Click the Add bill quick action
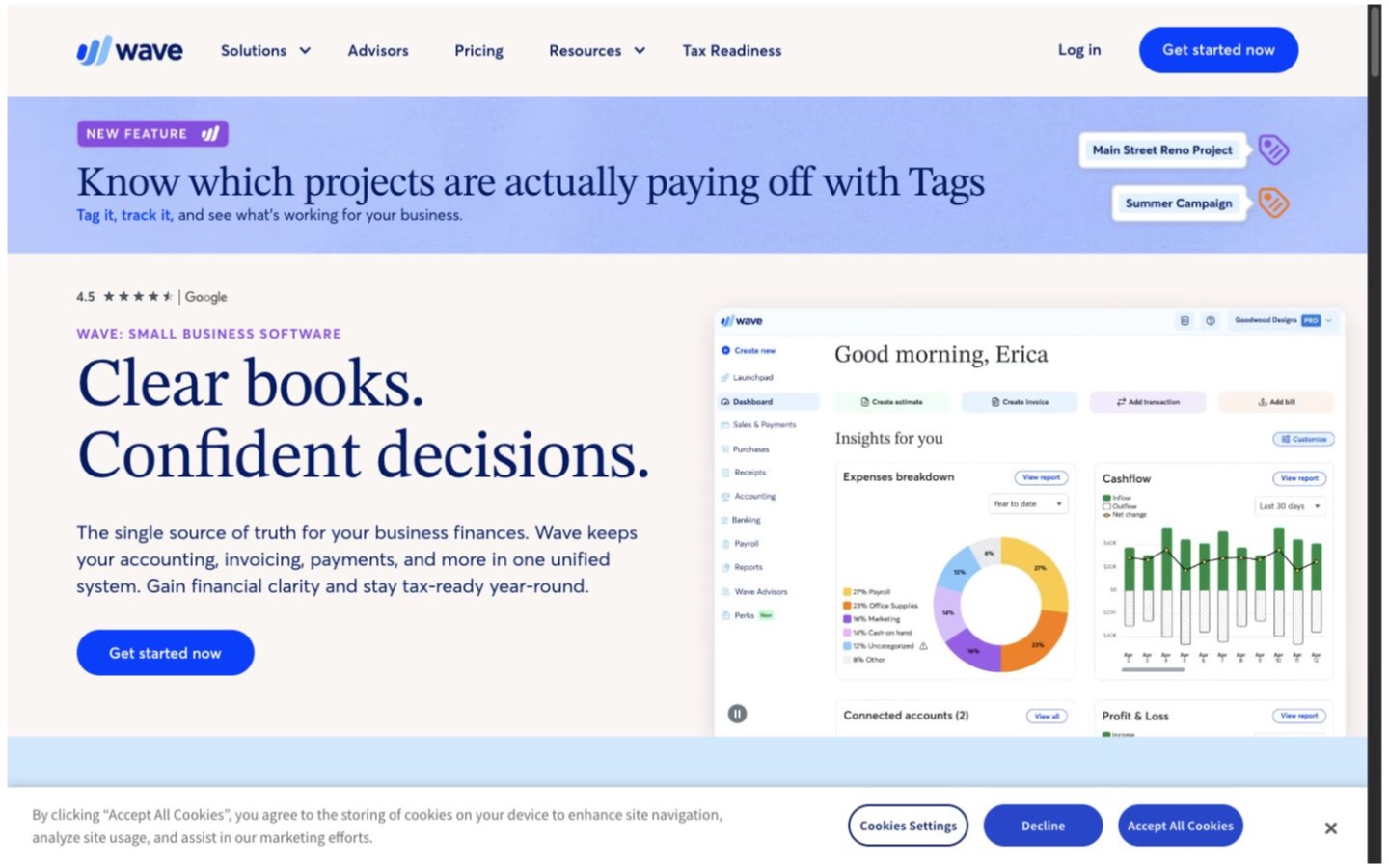The height and width of the screenshot is (868, 1389). coord(1276,402)
